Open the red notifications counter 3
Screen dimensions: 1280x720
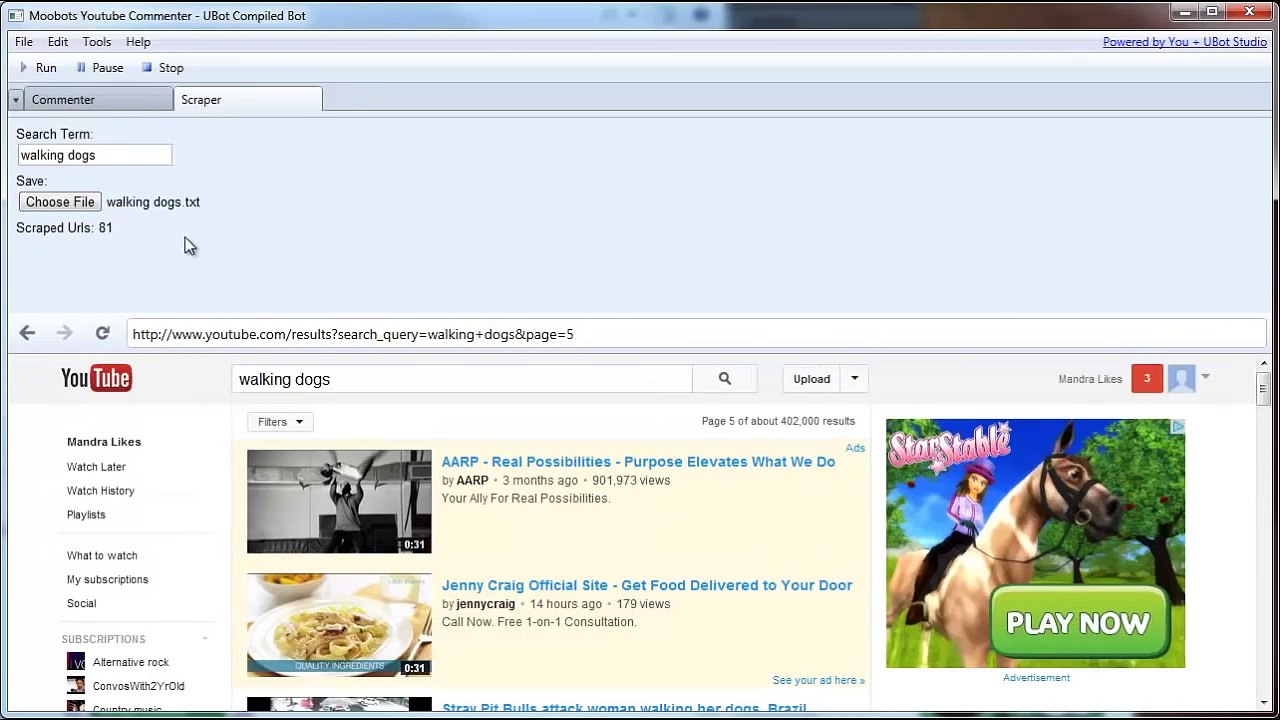pyautogui.click(x=1147, y=378)
